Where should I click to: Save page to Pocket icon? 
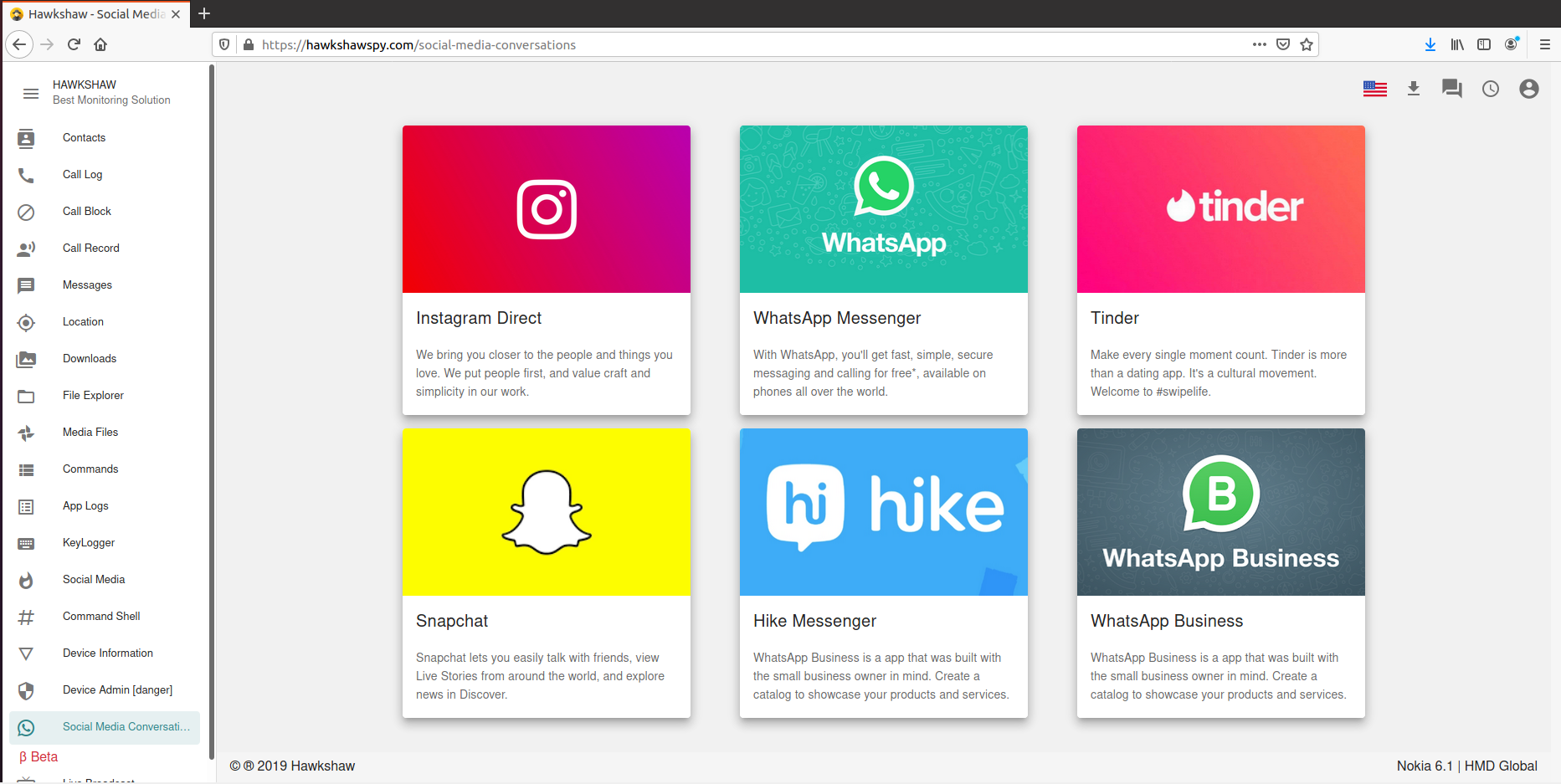(1283, 44)
